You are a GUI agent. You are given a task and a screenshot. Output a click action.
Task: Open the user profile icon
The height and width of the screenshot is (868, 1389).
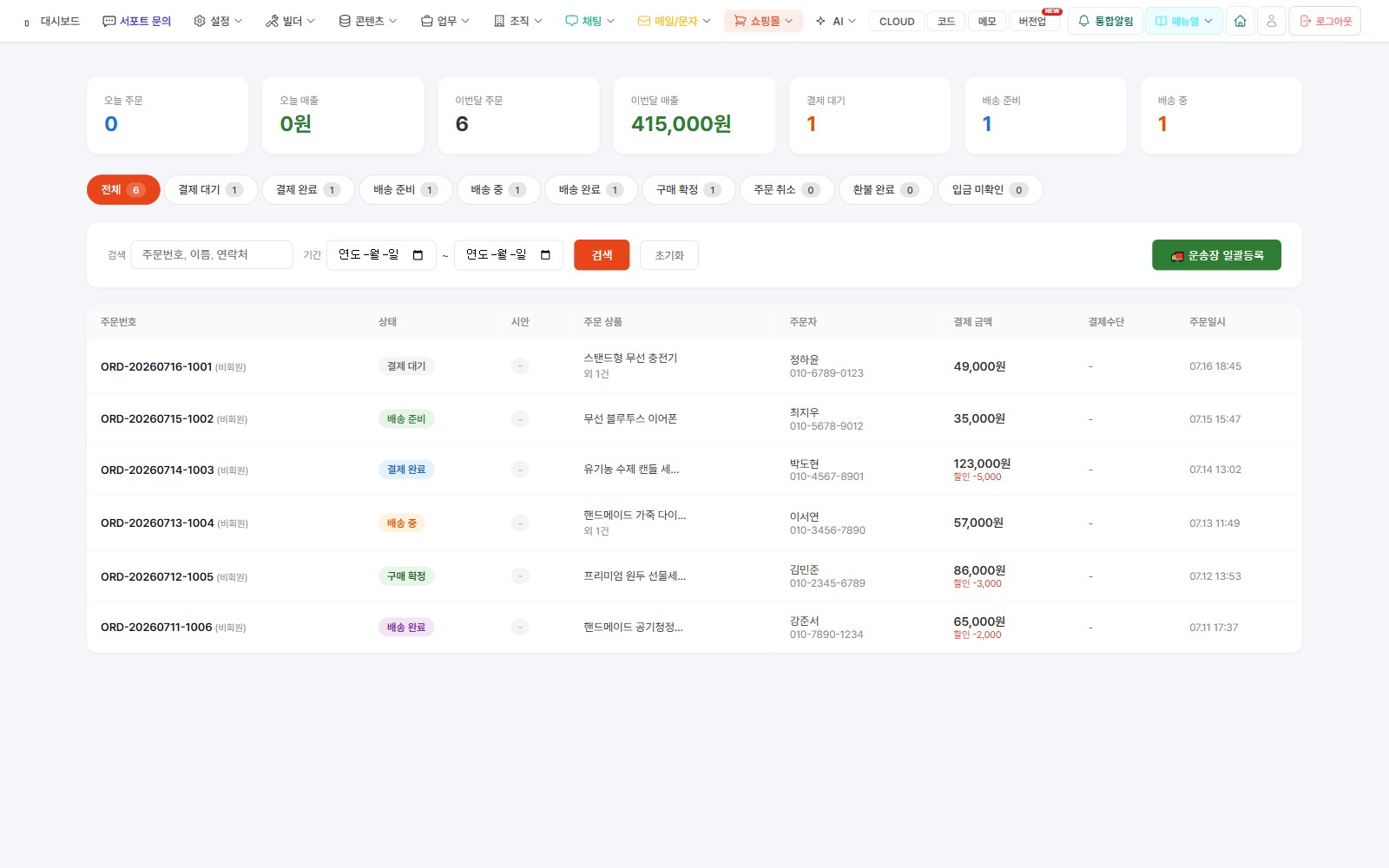1271,21
